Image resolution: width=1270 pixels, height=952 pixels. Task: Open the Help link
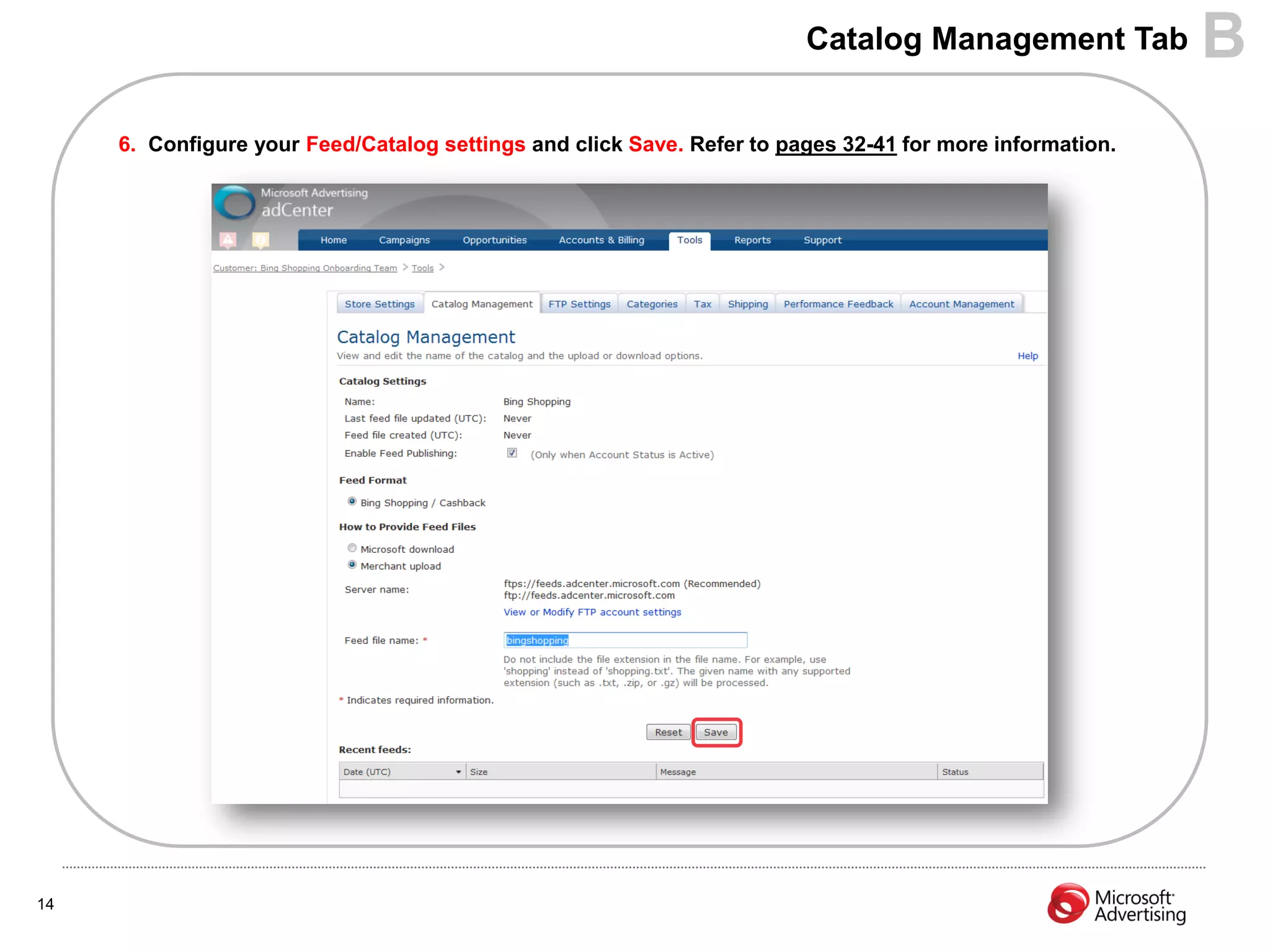point(1028,356)
